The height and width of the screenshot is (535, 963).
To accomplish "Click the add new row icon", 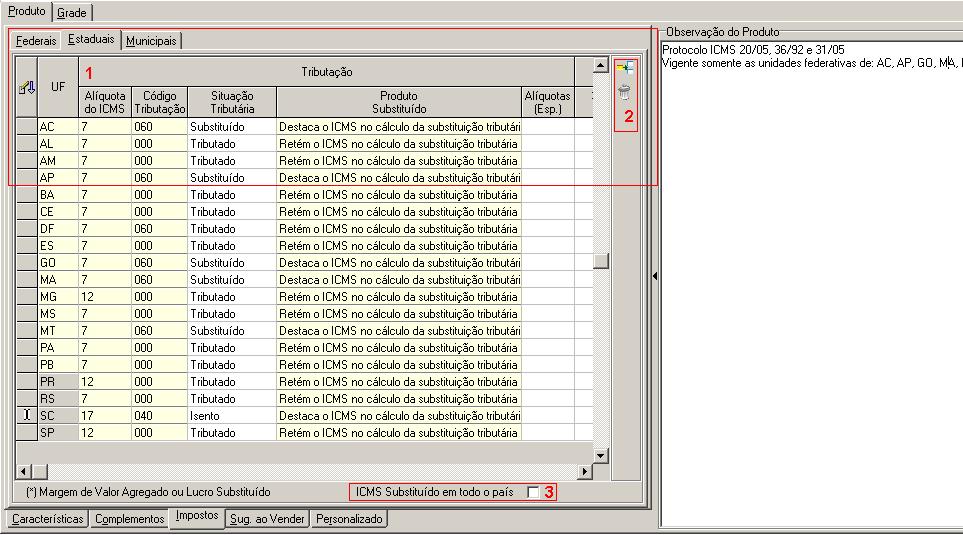I will [625, 67].
